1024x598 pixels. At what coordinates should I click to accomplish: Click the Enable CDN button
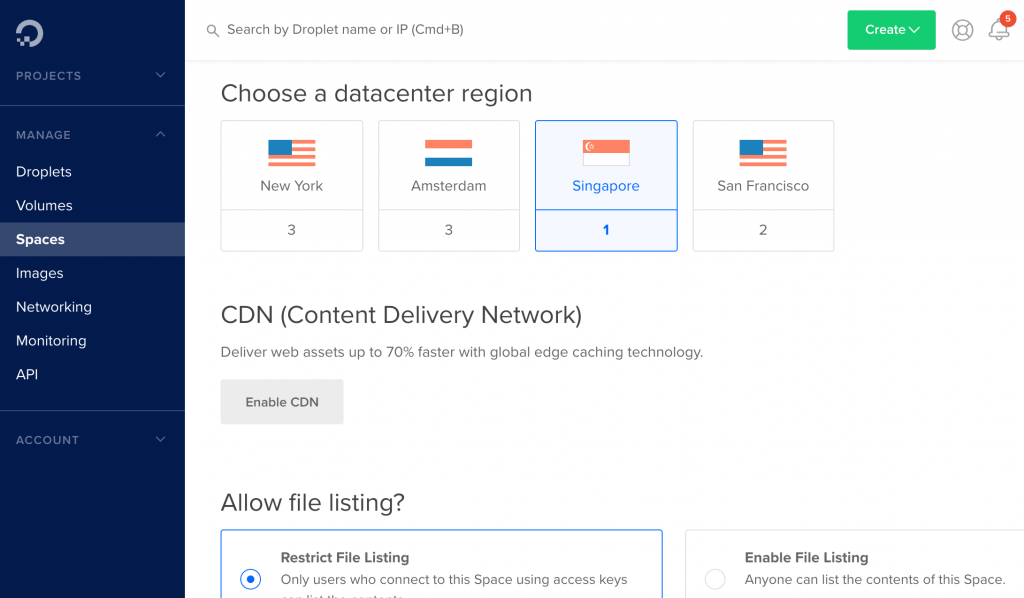[281, 401]
